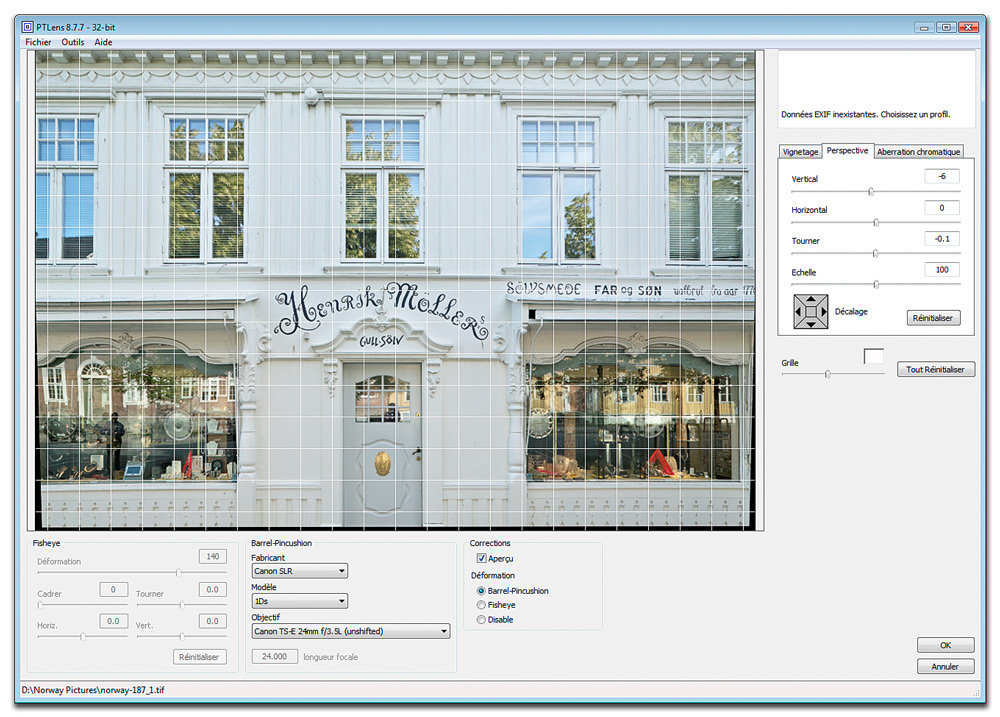Screen dimensions: 1000x717
Task: Click the building preview image
Action: pyautogui.click(x=395, y=290)
